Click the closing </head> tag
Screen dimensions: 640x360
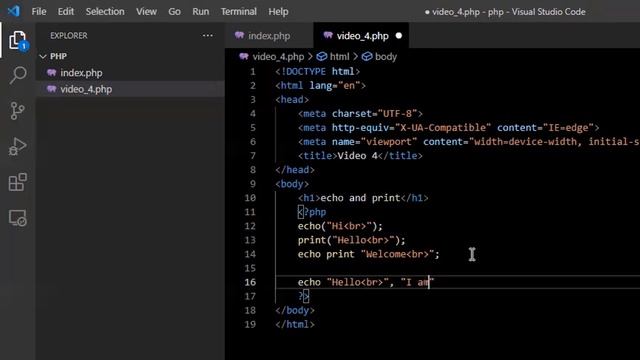click(x=295, y=170)
